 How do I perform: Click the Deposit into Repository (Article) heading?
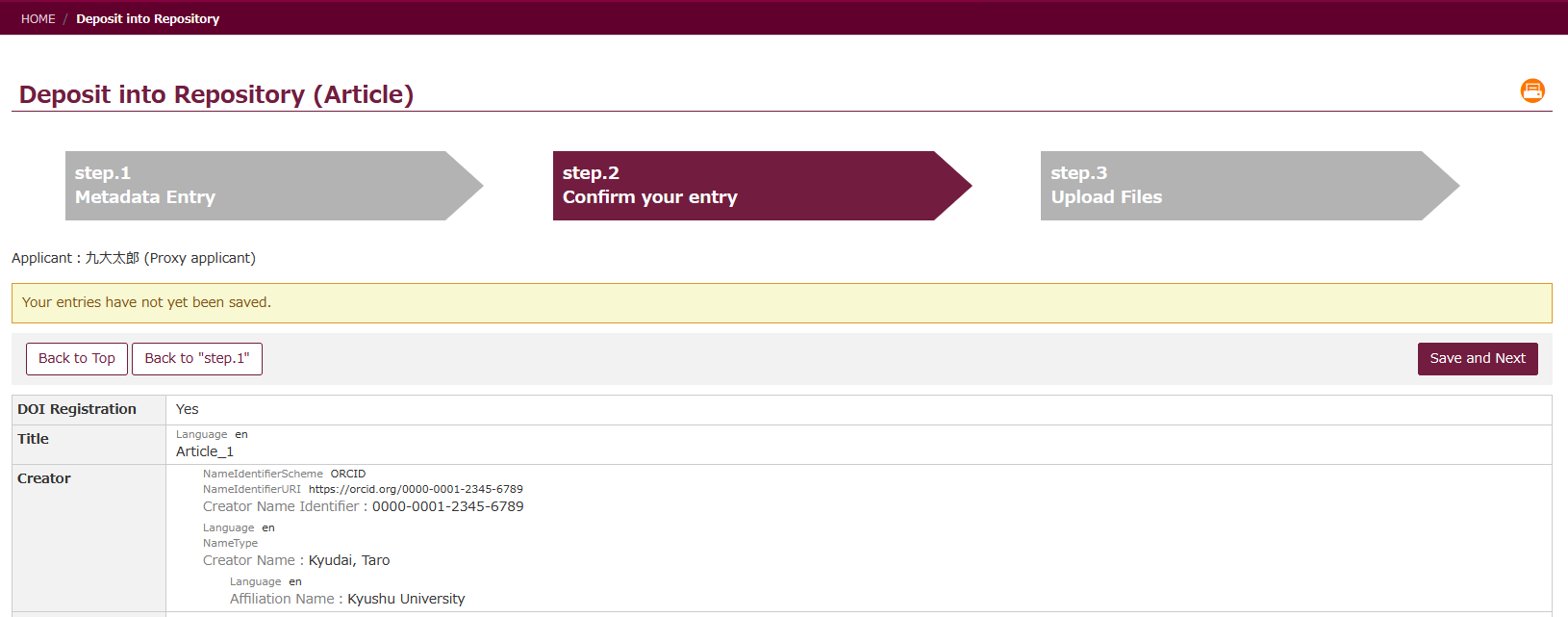pos(216,94)
